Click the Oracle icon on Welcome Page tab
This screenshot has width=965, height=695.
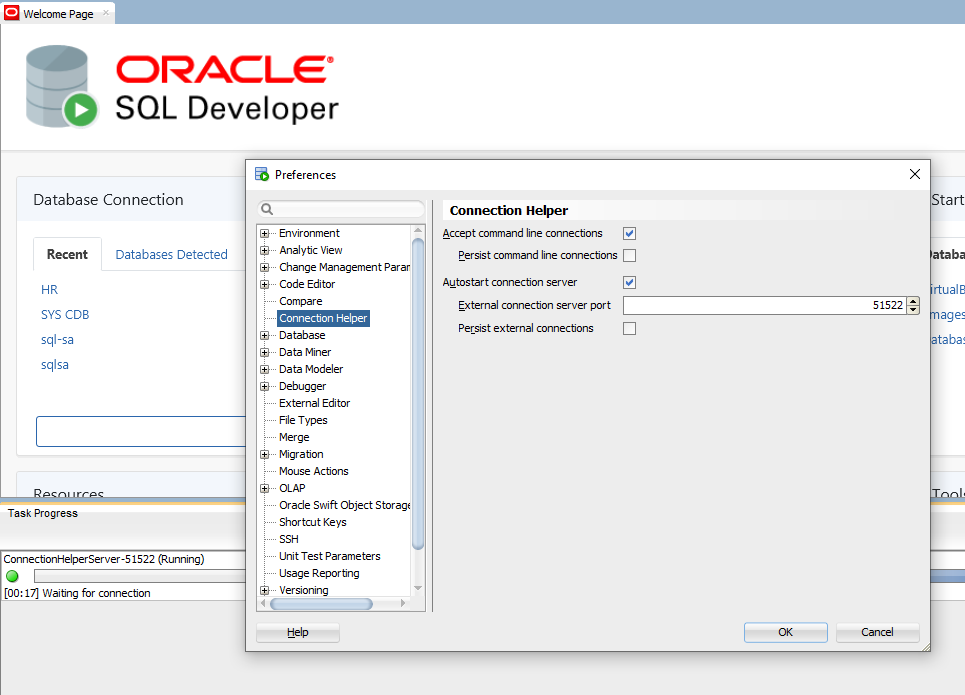point(12,13)
